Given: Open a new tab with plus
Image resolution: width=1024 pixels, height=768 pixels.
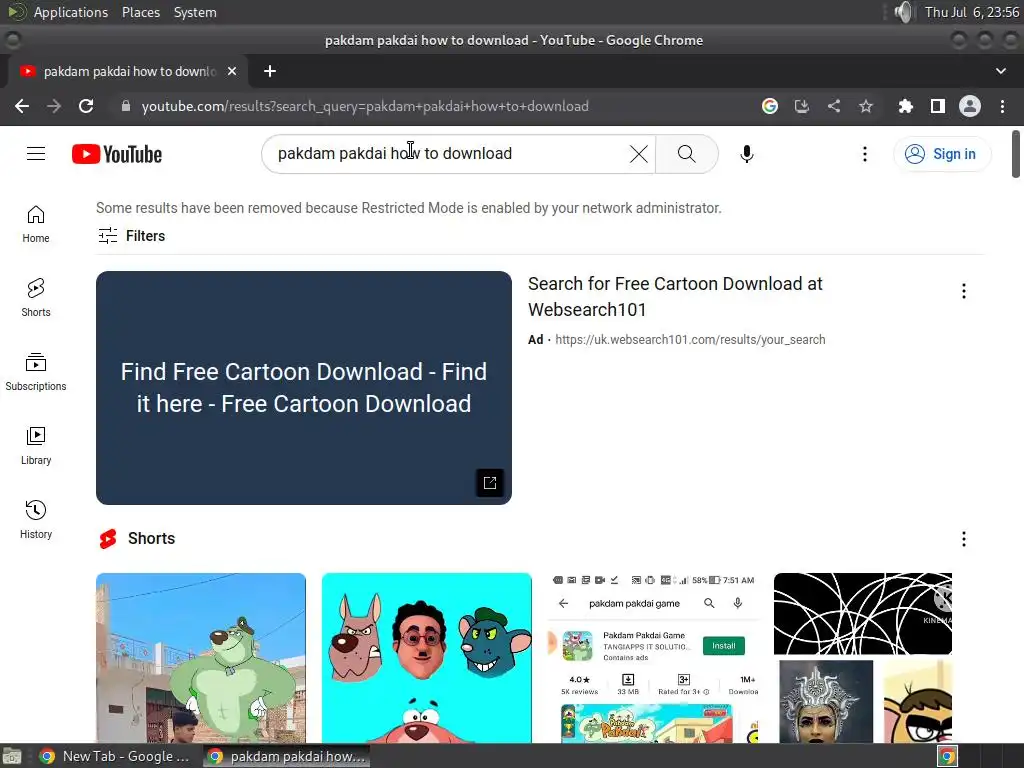Looking at the screenshot, I should coord(270,71).
